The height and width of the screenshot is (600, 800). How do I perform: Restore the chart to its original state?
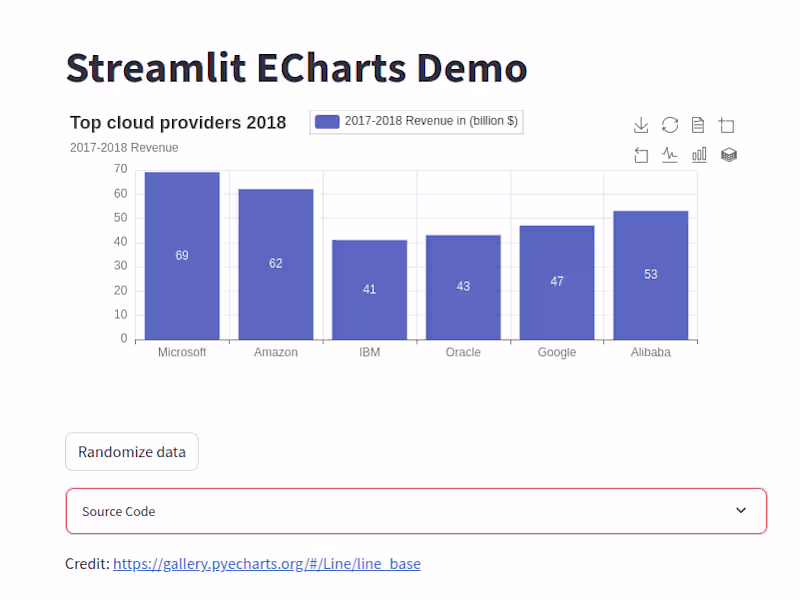[670, 125]
